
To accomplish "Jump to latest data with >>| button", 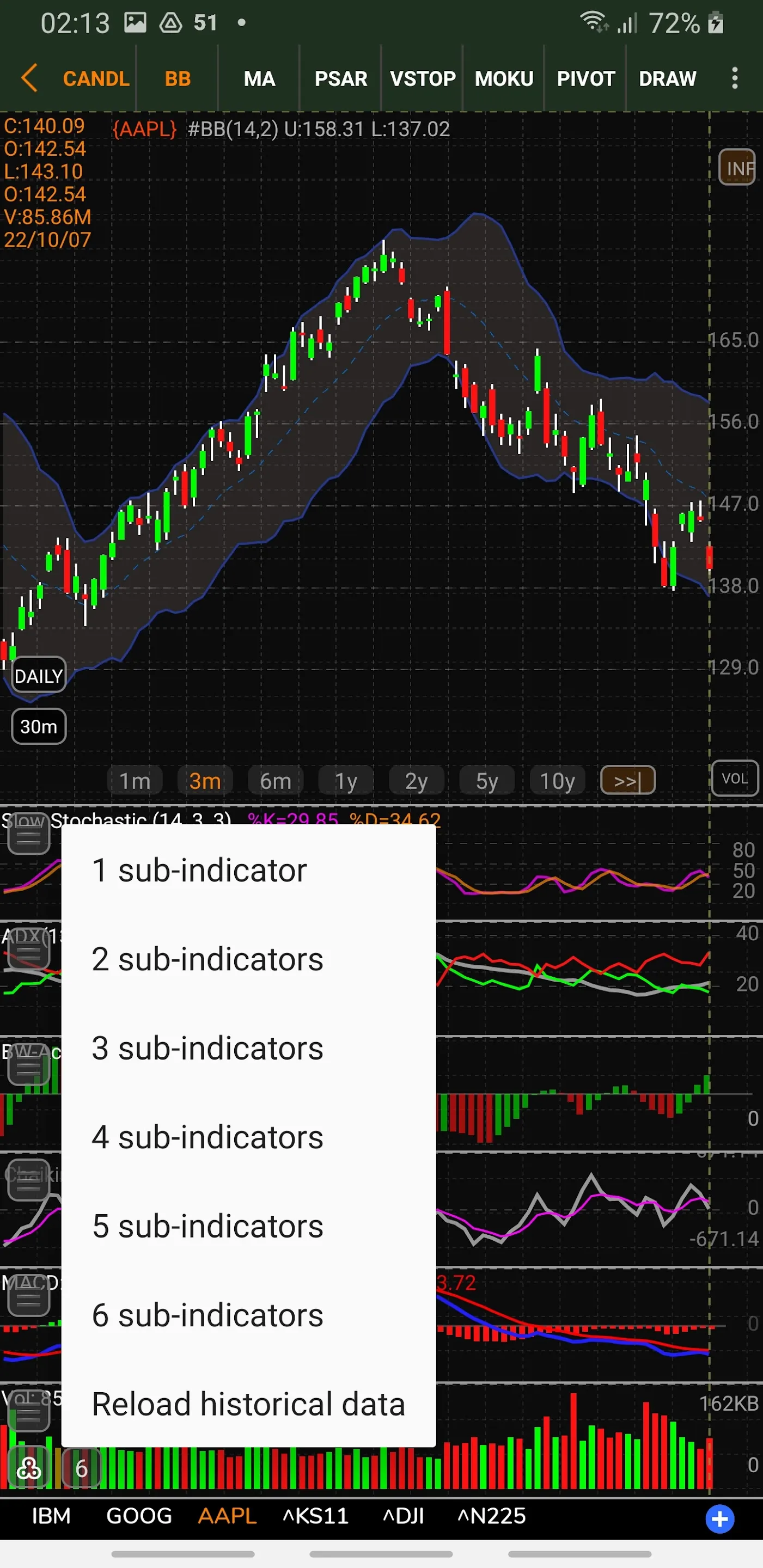I will point(628,780).
